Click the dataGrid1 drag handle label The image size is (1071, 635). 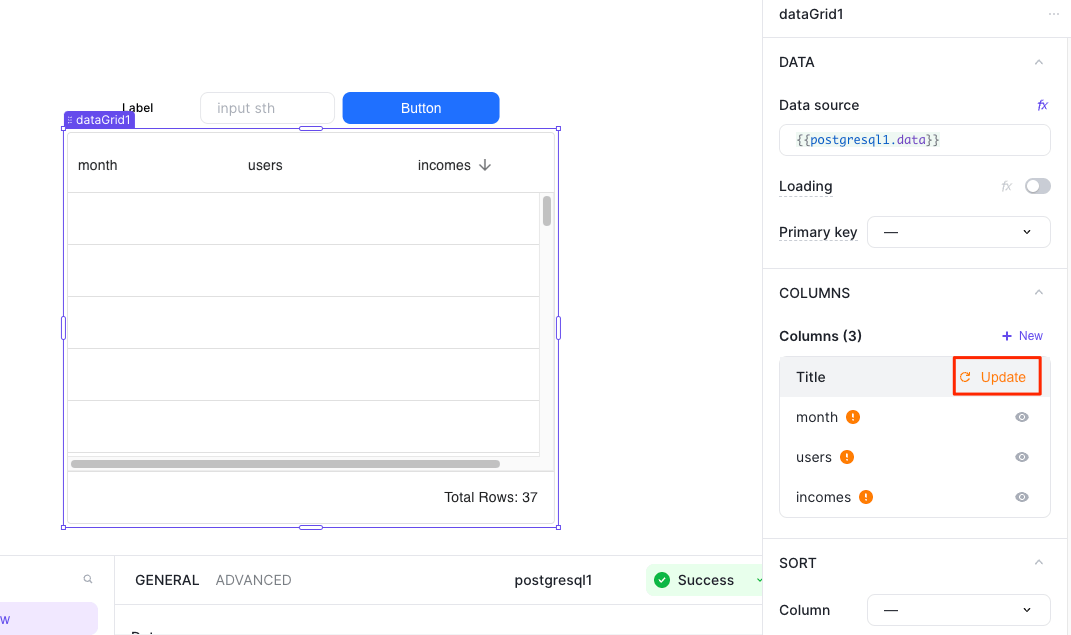tap(99, 119)
